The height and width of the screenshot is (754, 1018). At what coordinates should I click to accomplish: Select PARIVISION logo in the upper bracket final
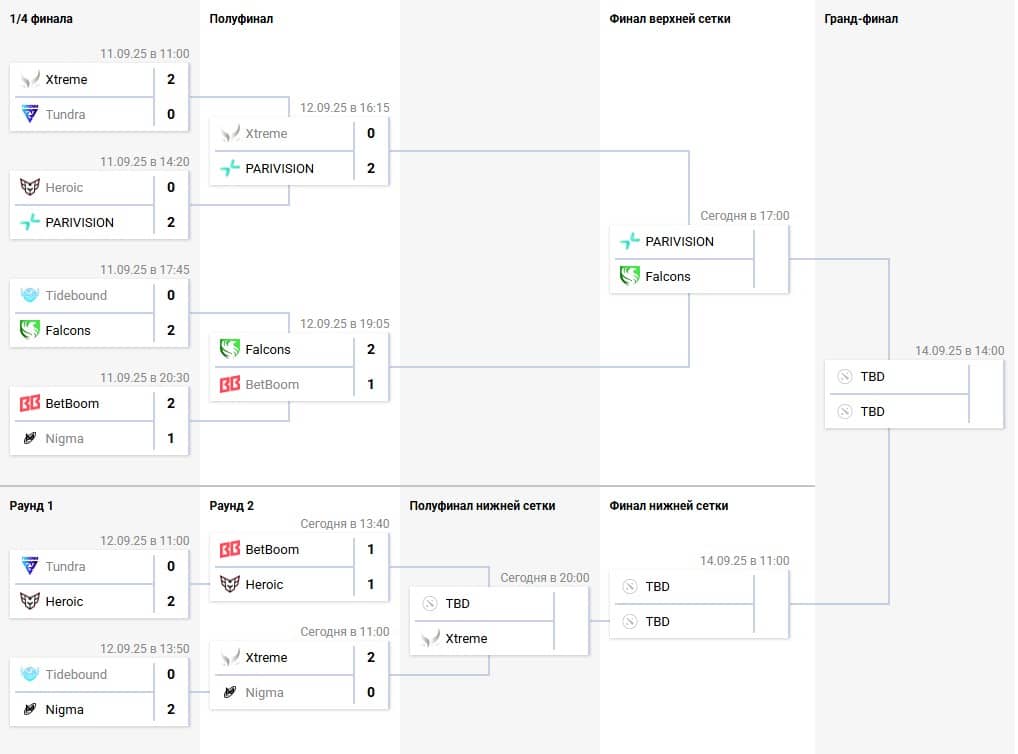coord(630,241)
